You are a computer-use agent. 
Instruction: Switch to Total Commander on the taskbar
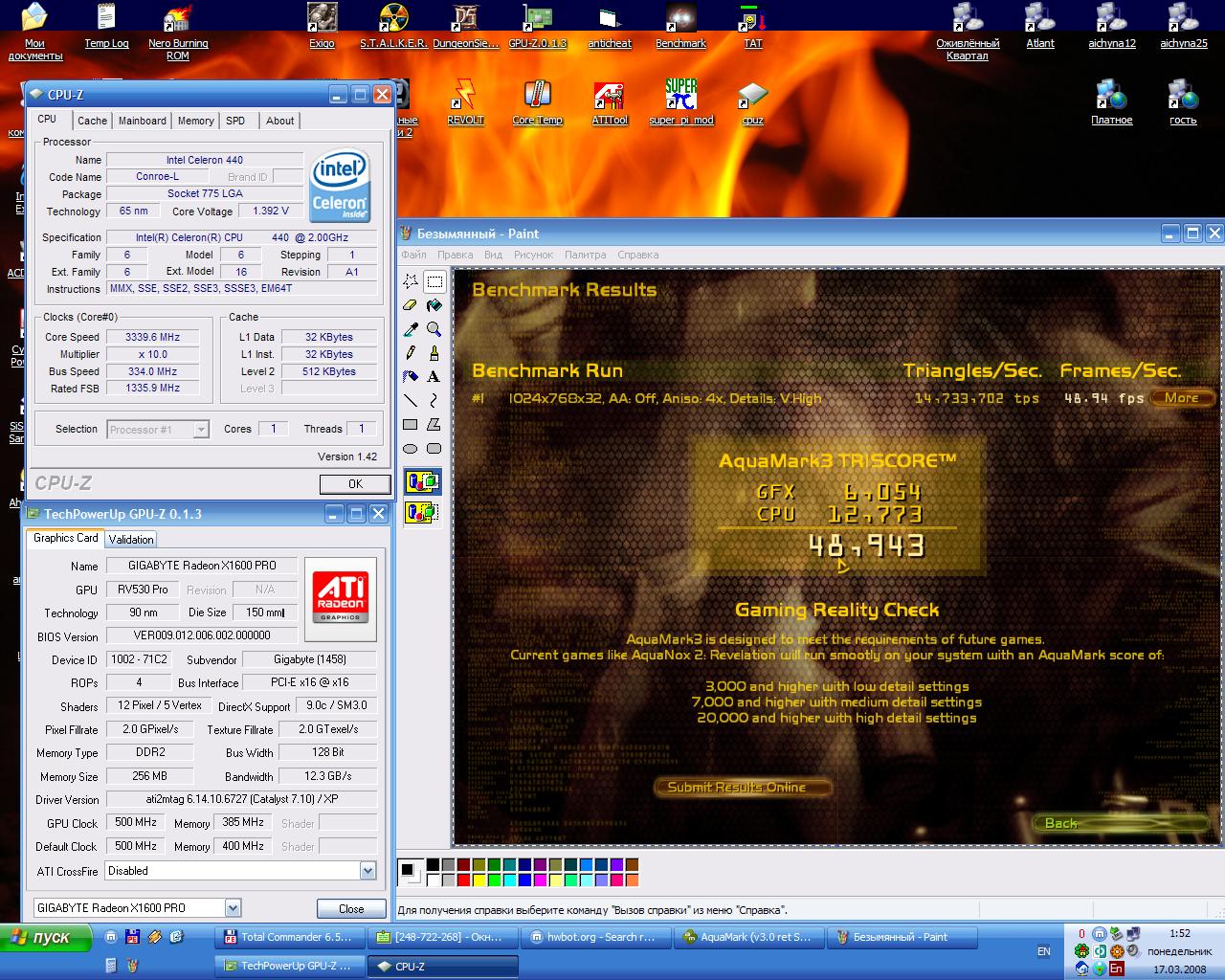click(x=290, y=937)
